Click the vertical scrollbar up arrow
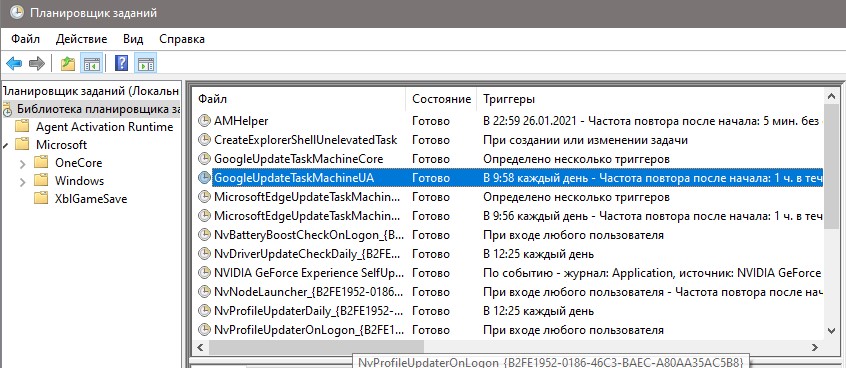The image size is (846, 368). (x=832, y=97)
